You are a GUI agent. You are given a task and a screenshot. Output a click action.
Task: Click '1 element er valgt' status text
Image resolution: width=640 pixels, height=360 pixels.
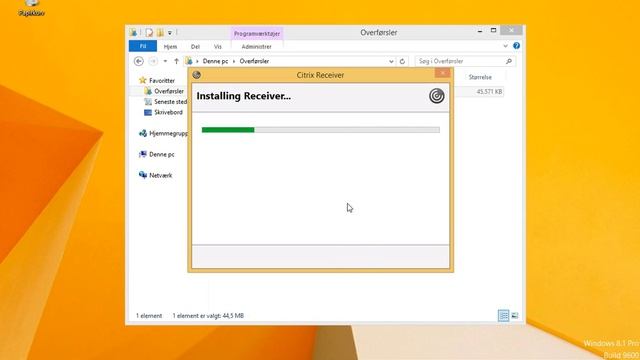tap(208, 316)
